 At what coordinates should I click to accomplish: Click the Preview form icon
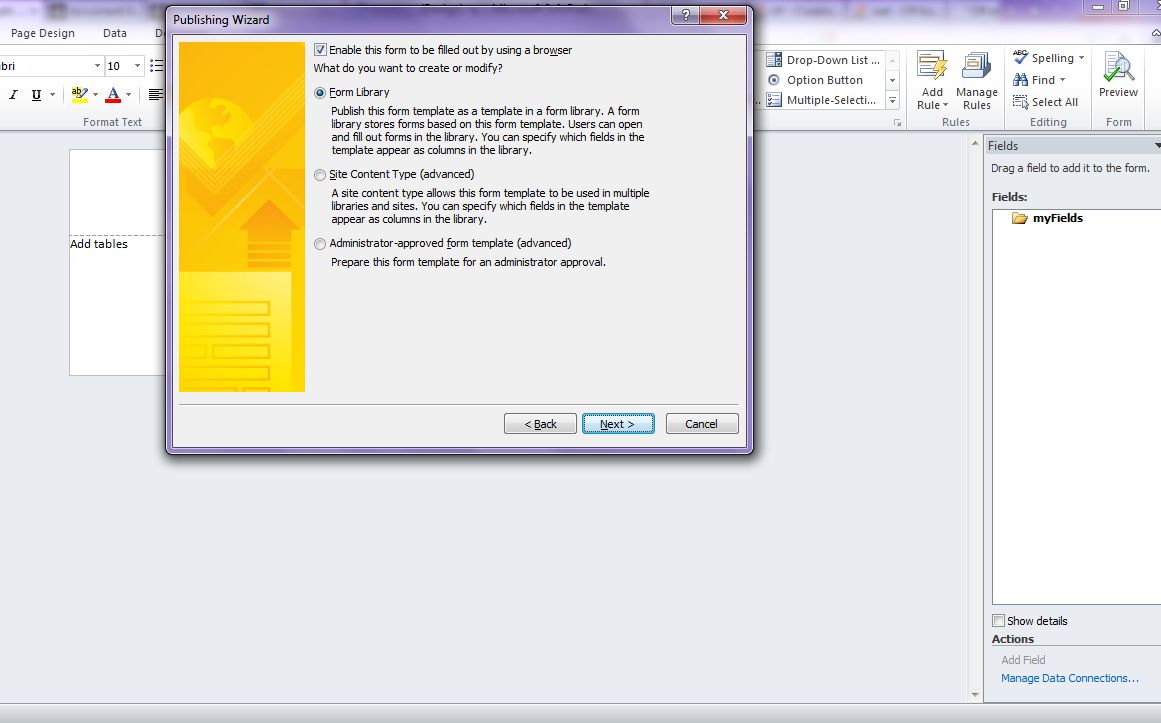point(1118,67)
